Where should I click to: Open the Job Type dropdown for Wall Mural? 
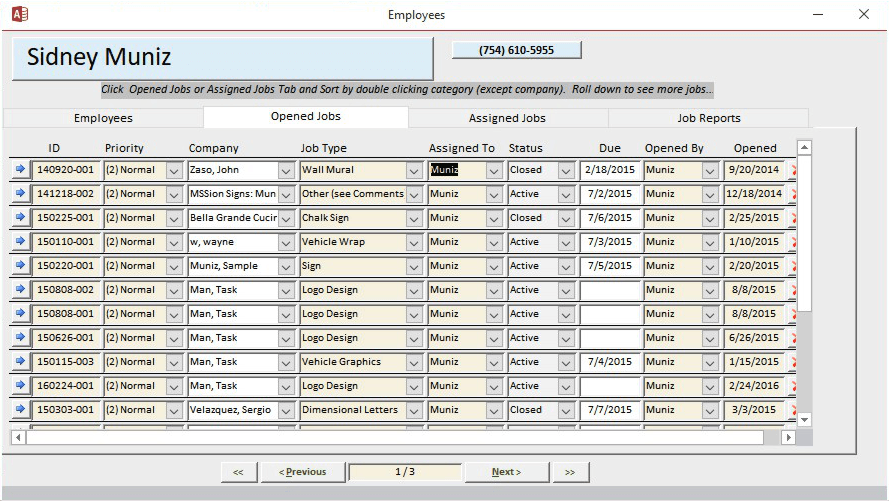point(414,170)
